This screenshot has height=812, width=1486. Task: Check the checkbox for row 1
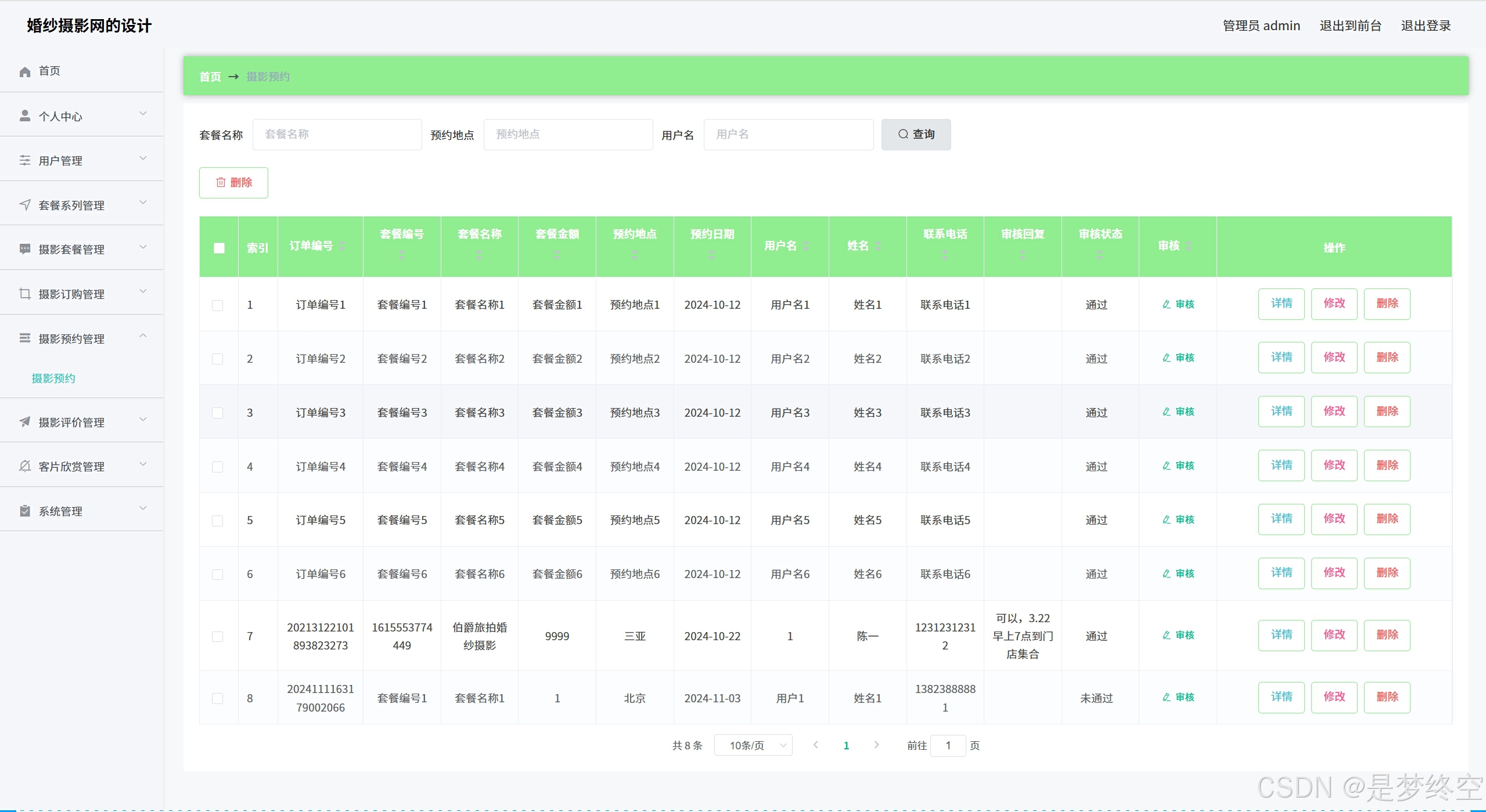pos(217,305)
